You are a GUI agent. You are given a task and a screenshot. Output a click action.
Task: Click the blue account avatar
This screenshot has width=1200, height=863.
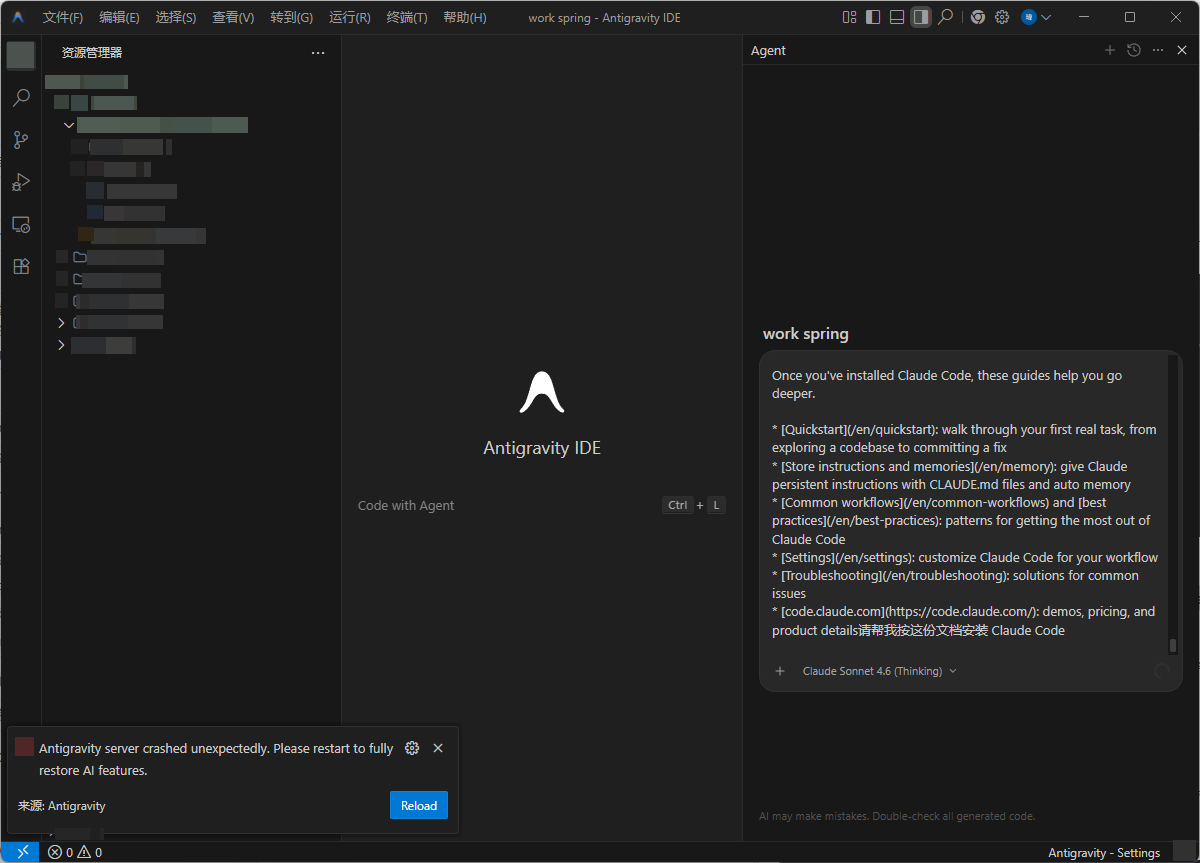pyautogui.click(x=1028, y=17)
